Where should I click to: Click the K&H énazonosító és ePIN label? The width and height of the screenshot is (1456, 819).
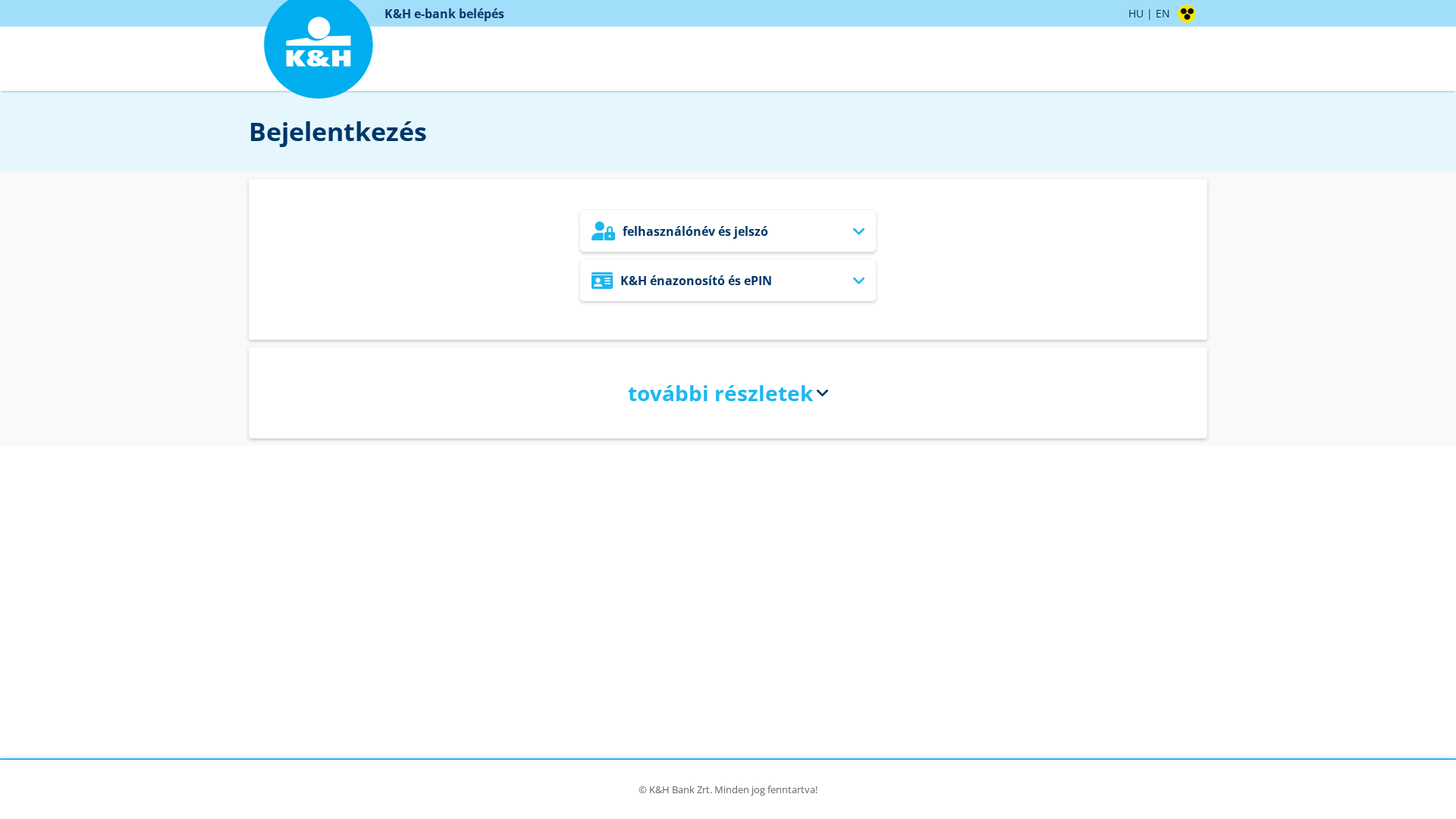(695, 280)
